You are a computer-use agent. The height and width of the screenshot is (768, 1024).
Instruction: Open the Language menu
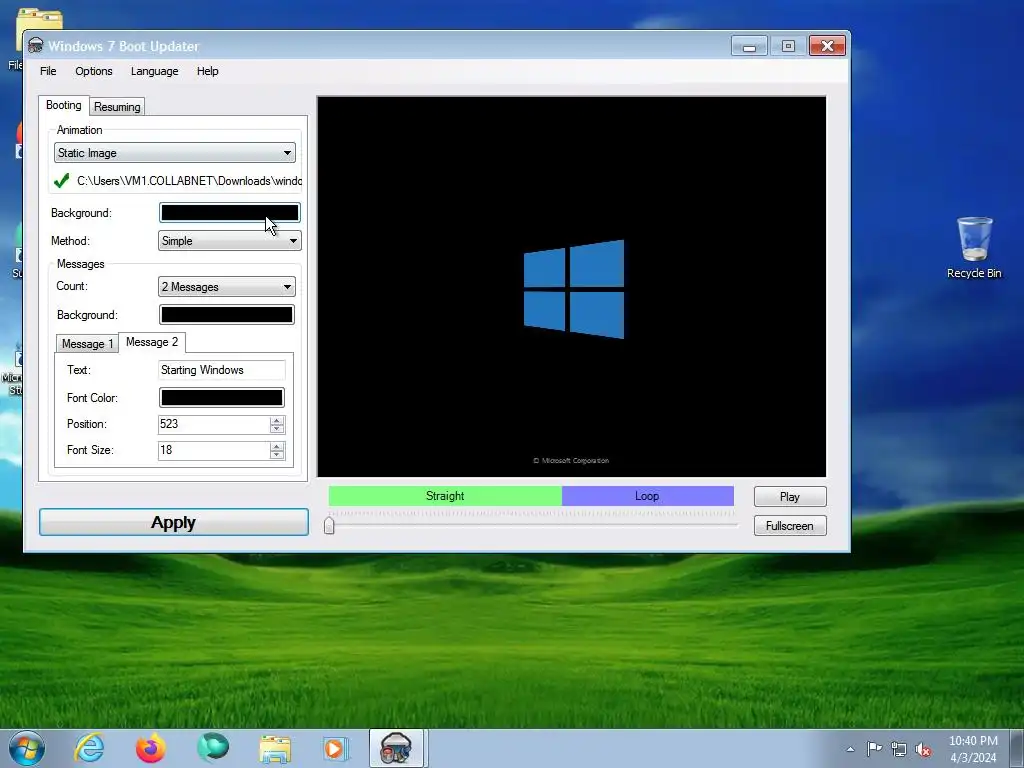coord(154,71)
